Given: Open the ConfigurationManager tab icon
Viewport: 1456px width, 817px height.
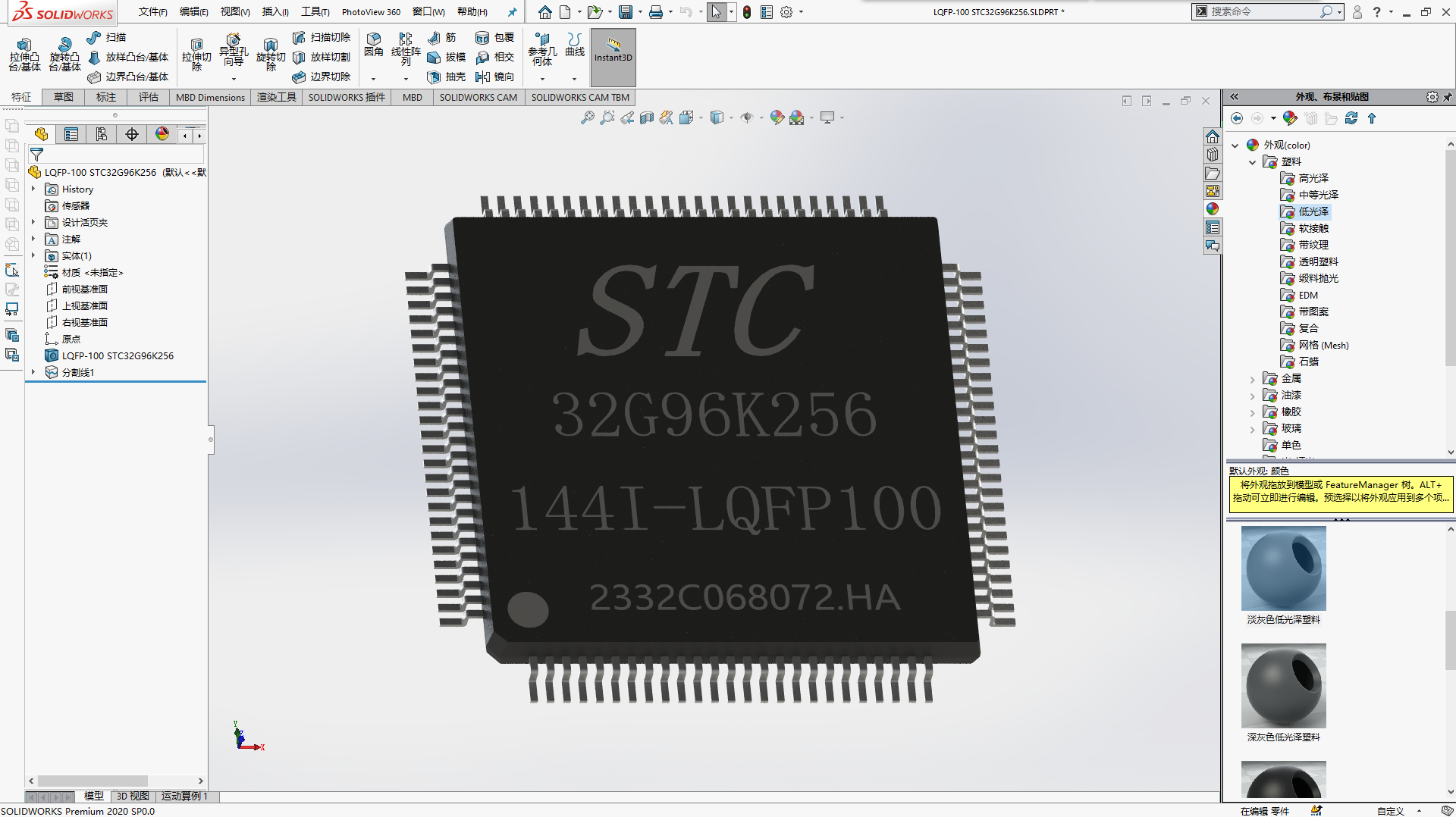Looking at the screenshot, I should pos(102,134).
